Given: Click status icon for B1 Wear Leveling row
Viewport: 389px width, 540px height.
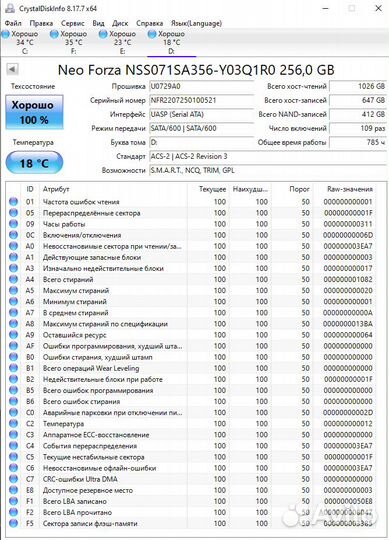Looking at the screenshot, I should (13, 368).
